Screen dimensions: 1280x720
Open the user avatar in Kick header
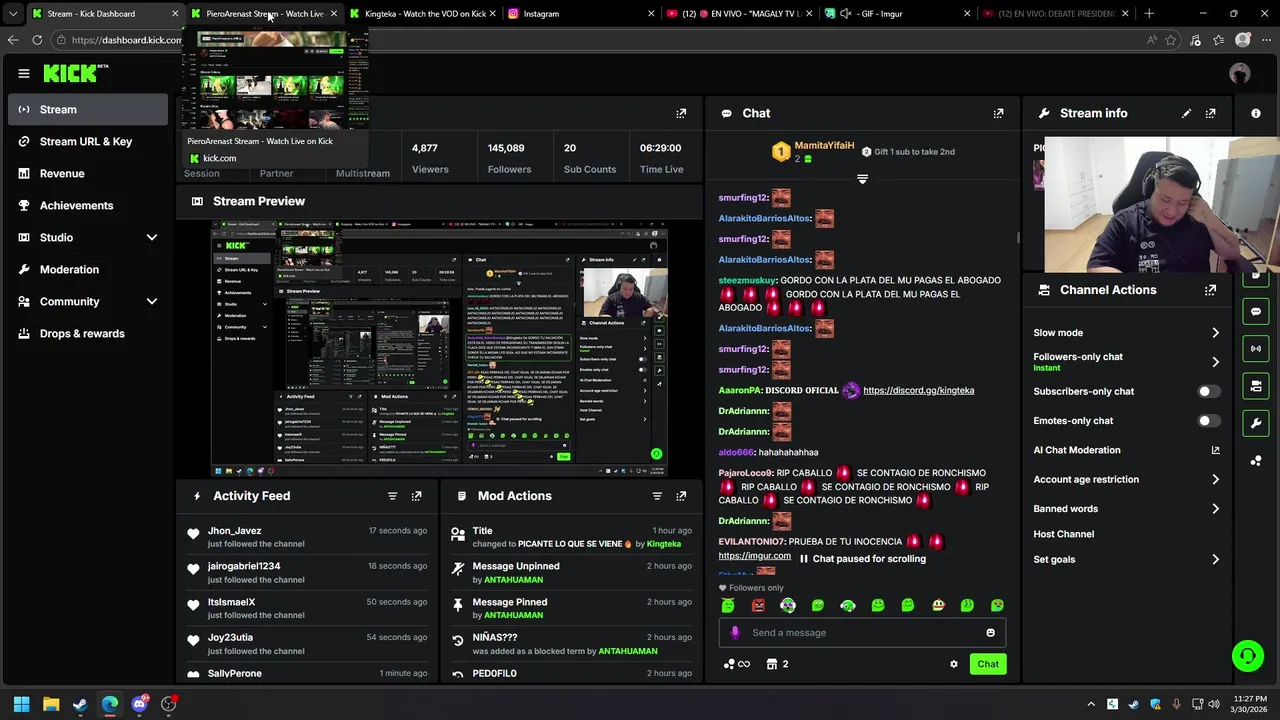1240,73
